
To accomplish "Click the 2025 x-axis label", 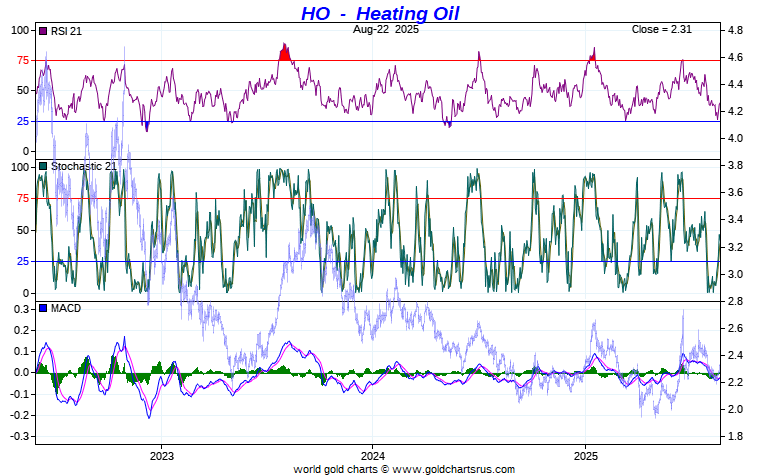I will tap(586, 456).
